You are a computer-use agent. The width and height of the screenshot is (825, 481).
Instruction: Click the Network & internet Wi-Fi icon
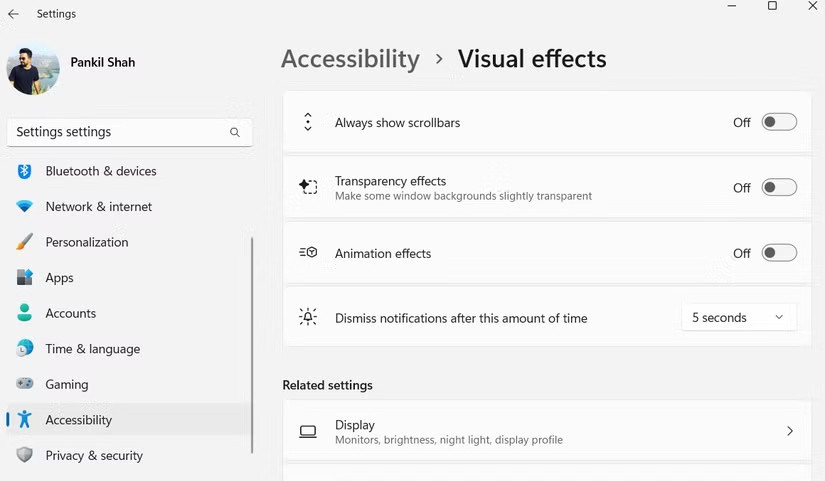click(25, 207)
